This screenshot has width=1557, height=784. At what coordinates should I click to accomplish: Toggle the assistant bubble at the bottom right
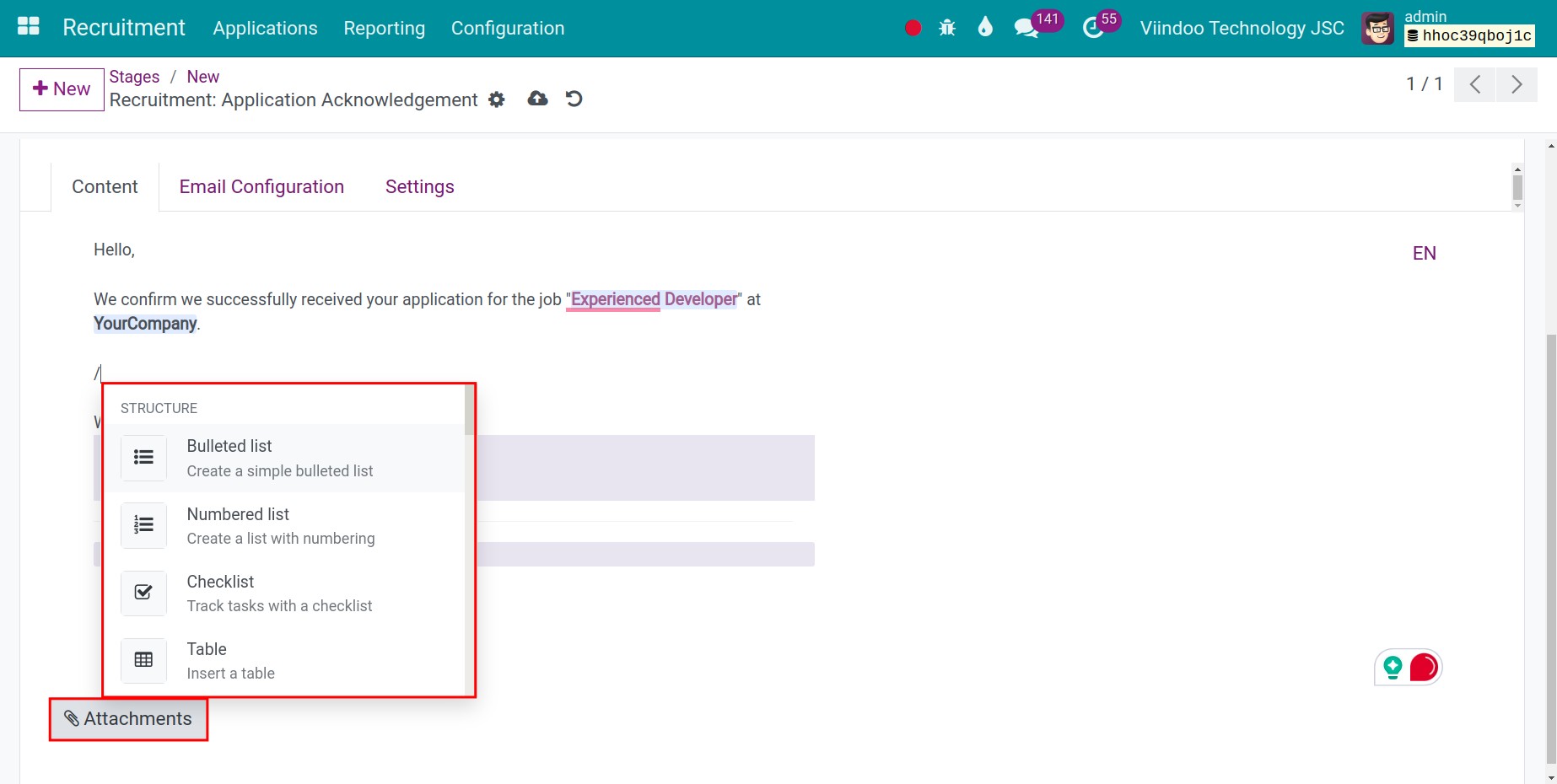[x=1407, y=667]
